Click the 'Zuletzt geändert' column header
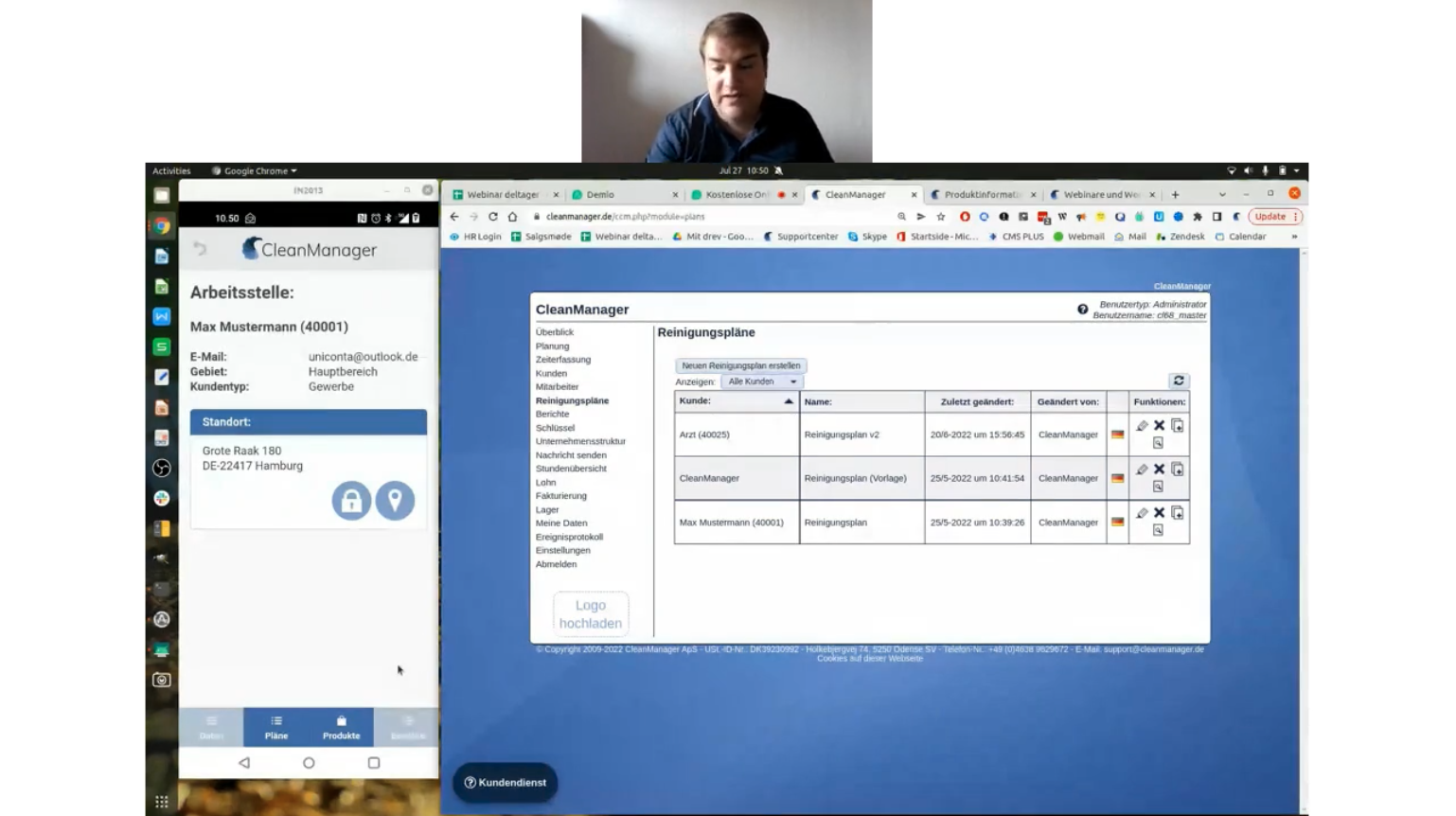1456x816 pixels. click(977, 401)
